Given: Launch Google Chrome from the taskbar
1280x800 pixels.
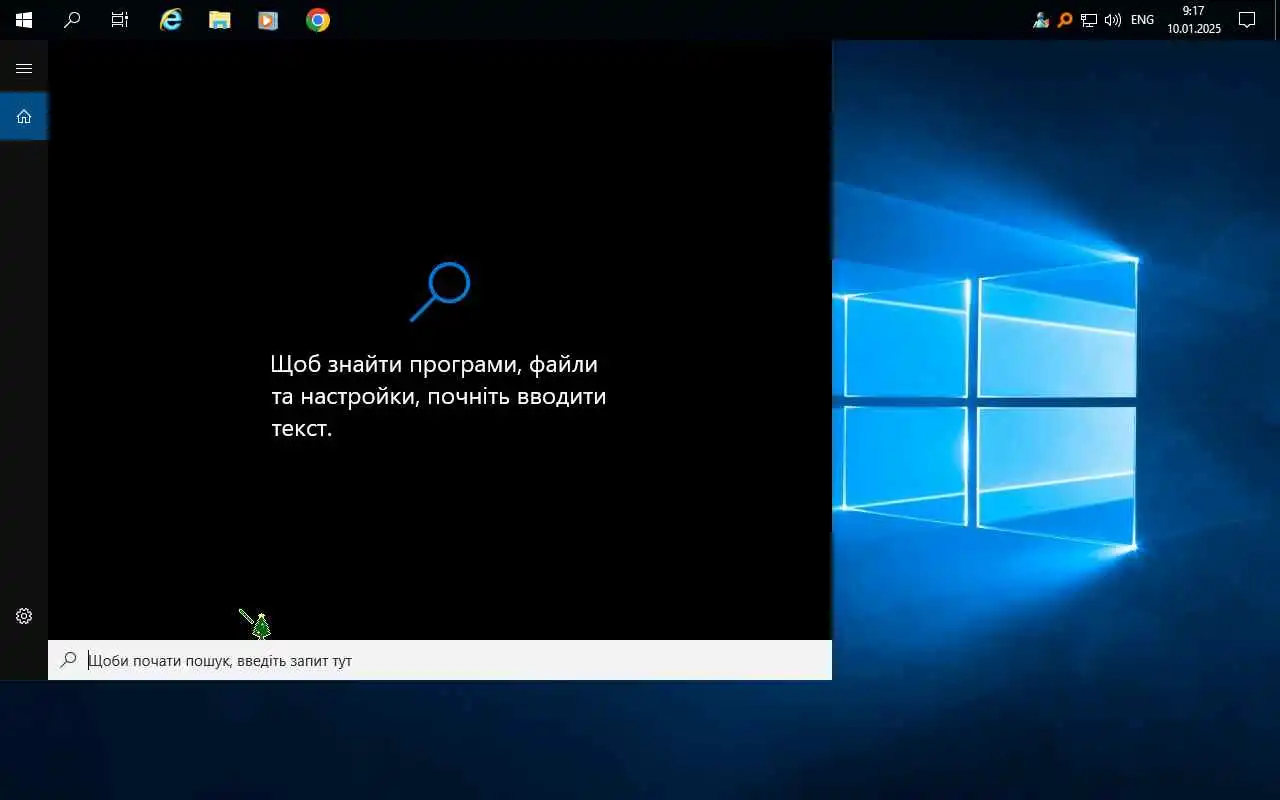Looking at the screenshot, I should tap(318, 20).
